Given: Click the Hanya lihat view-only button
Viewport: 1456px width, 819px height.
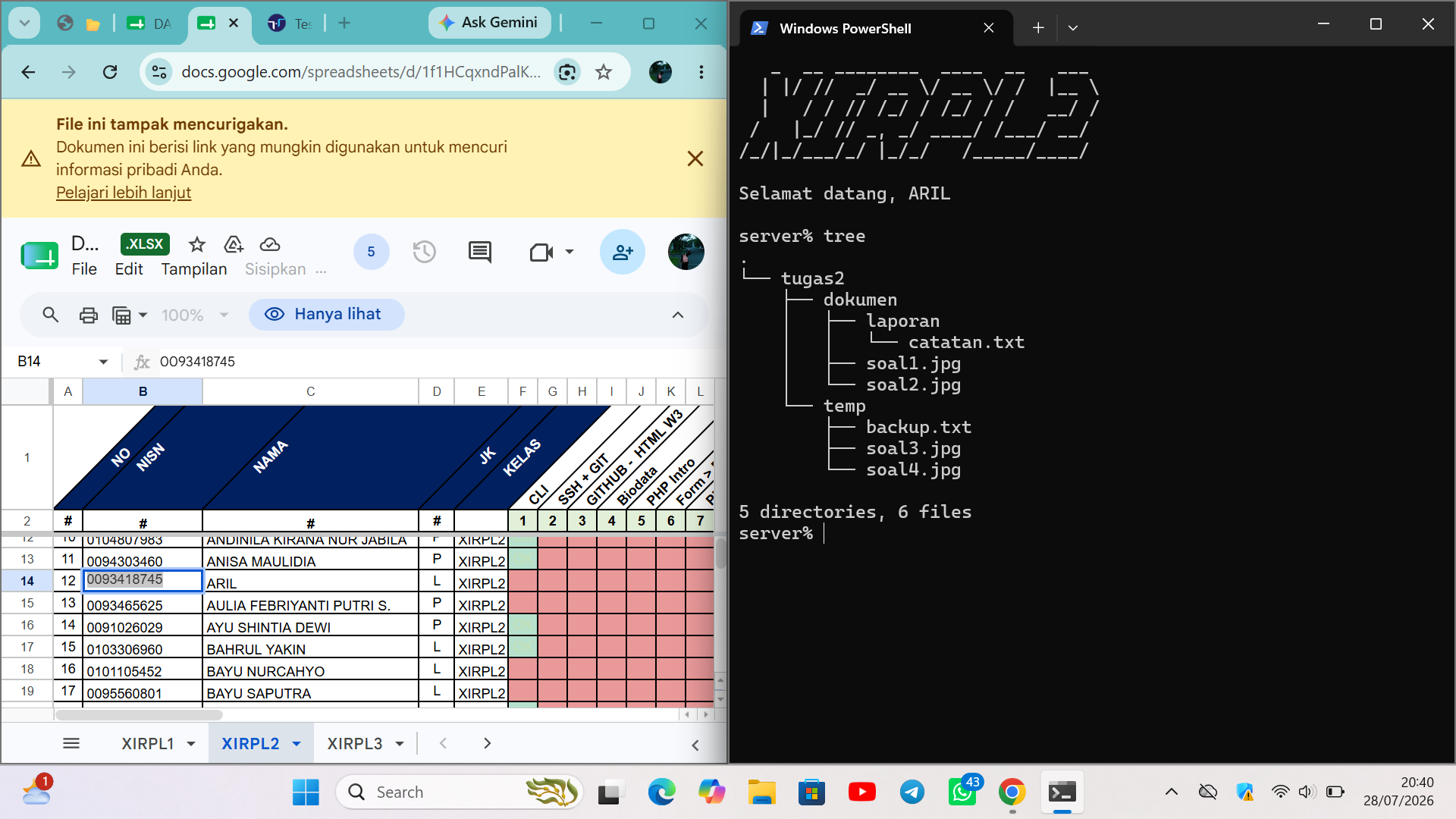Looking at the screenshot, I should pos(327,315).
